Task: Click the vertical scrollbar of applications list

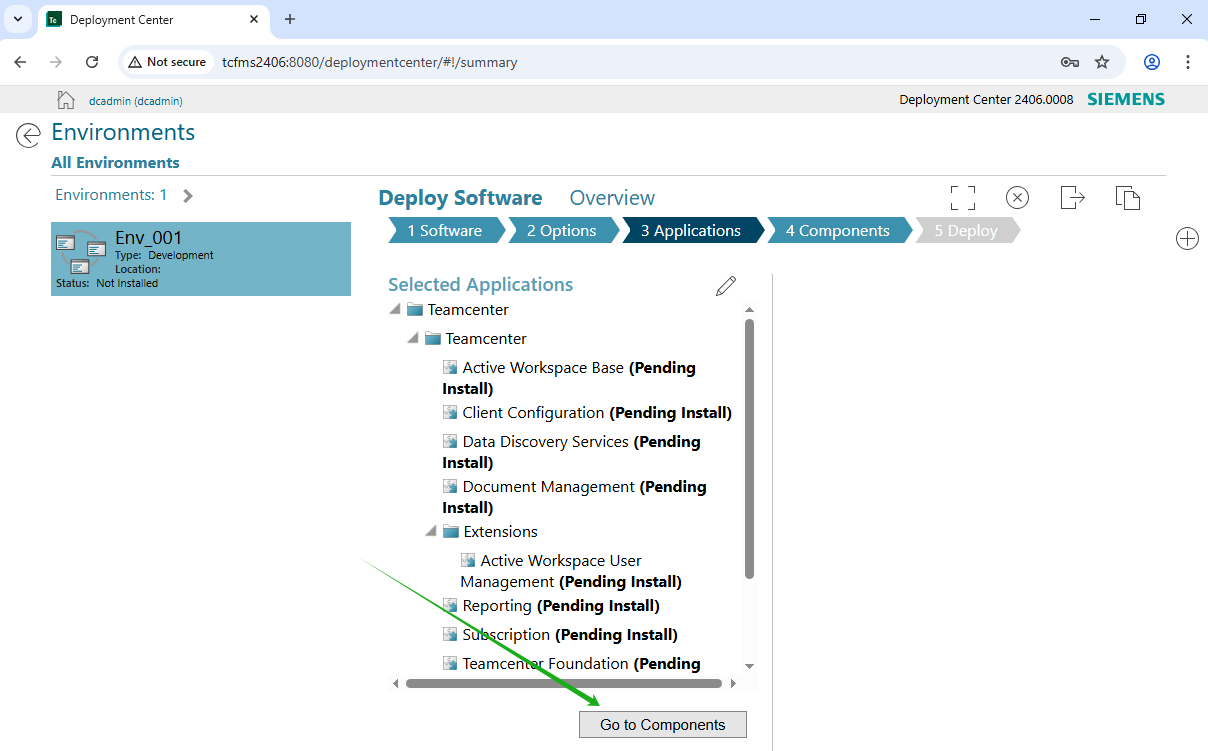Action: point(750,448)
